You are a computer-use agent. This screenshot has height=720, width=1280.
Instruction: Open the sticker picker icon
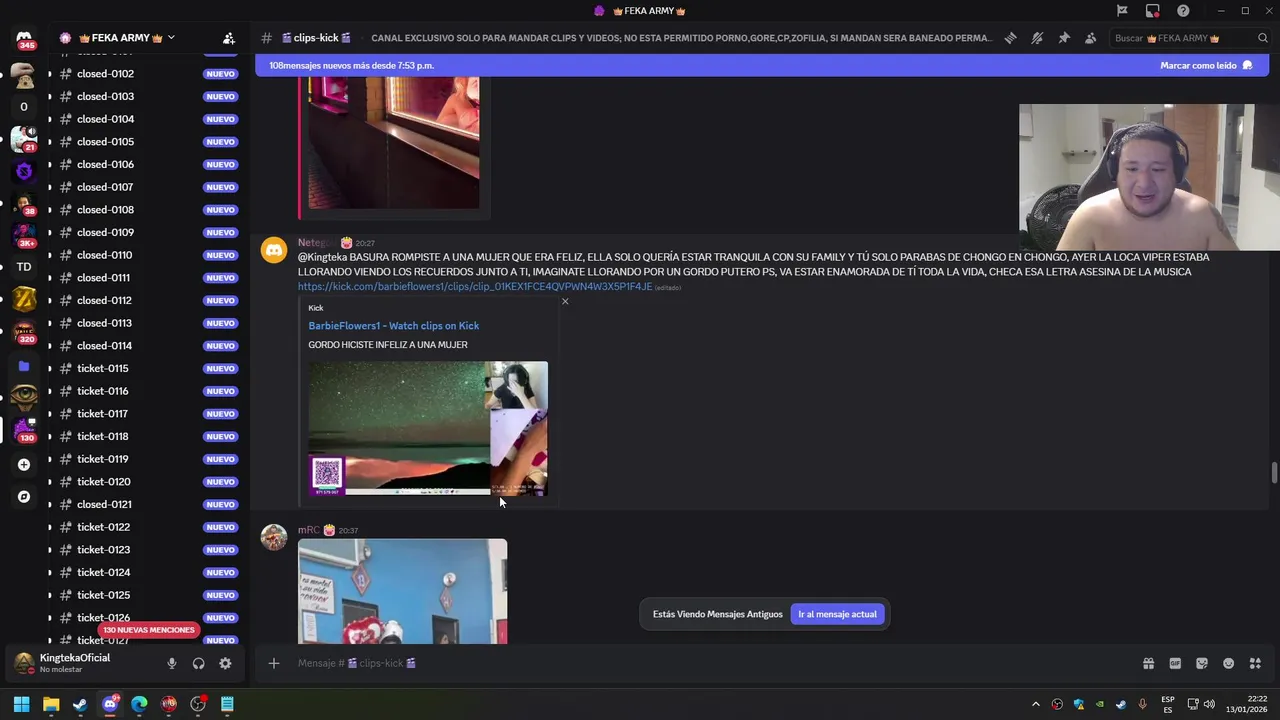1202,663
